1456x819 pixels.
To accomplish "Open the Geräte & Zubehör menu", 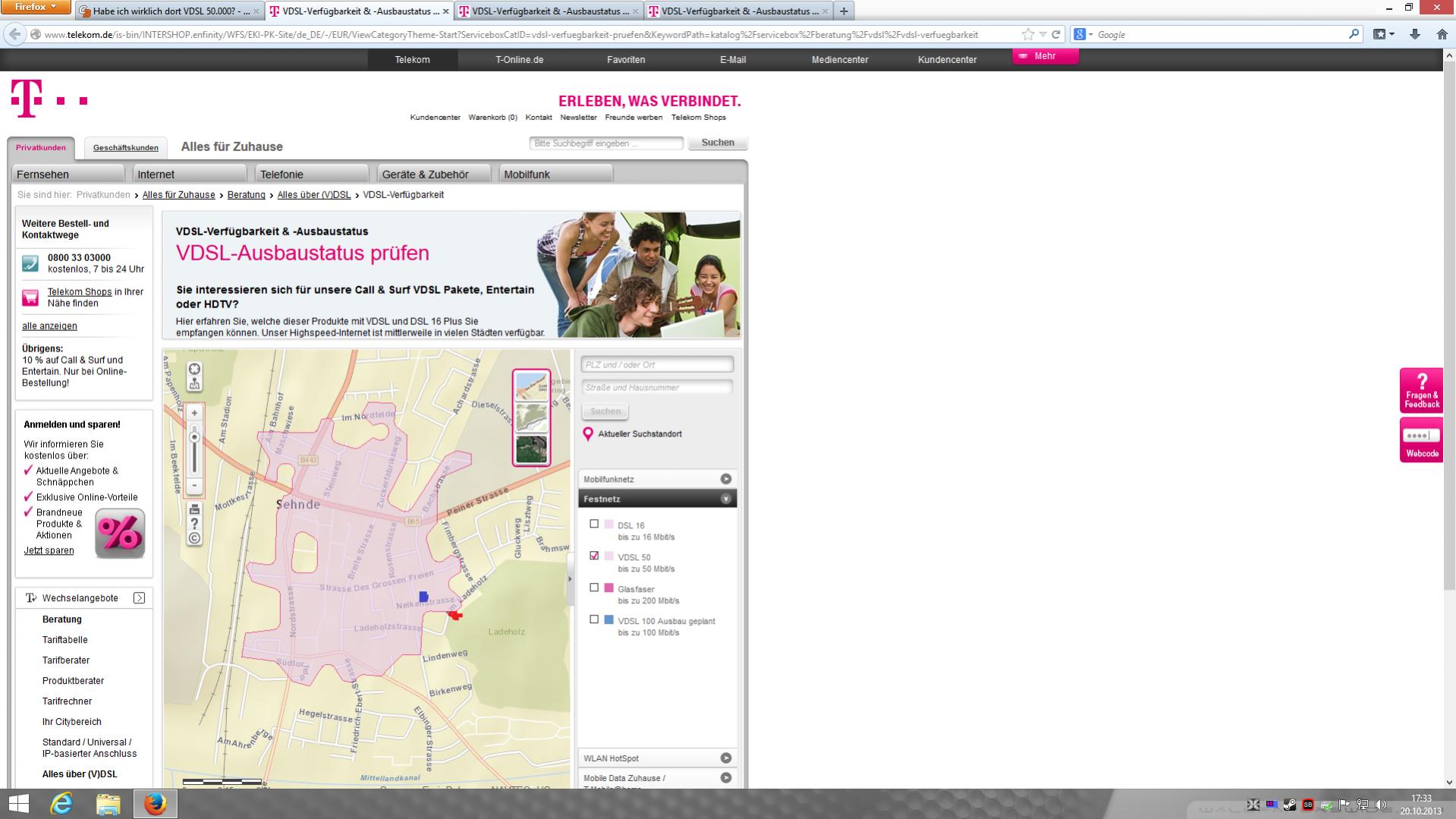I will tap(434, 175).
